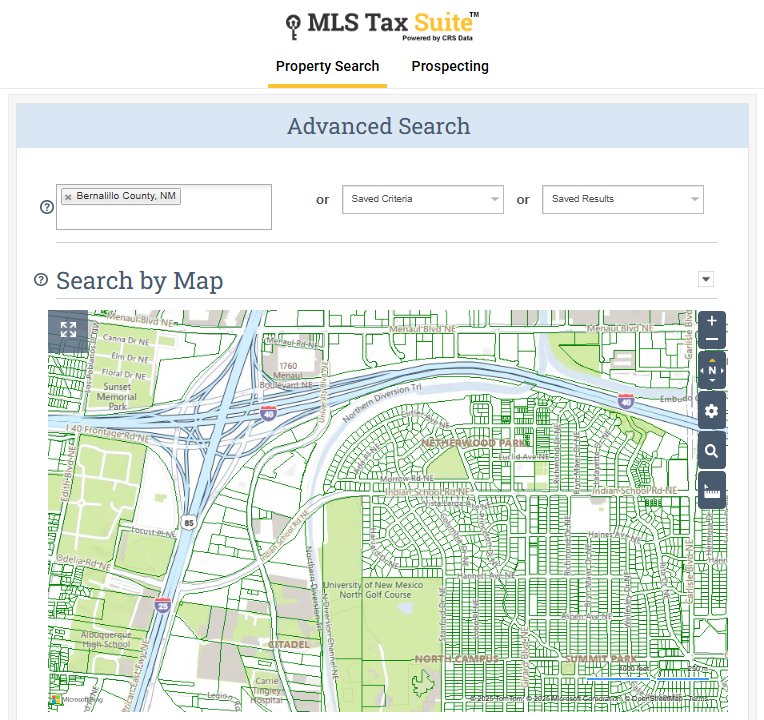The height and width of the screenshot is (720, 764).
Task: Zoom in with the map plus button
Action: [712, 322]
